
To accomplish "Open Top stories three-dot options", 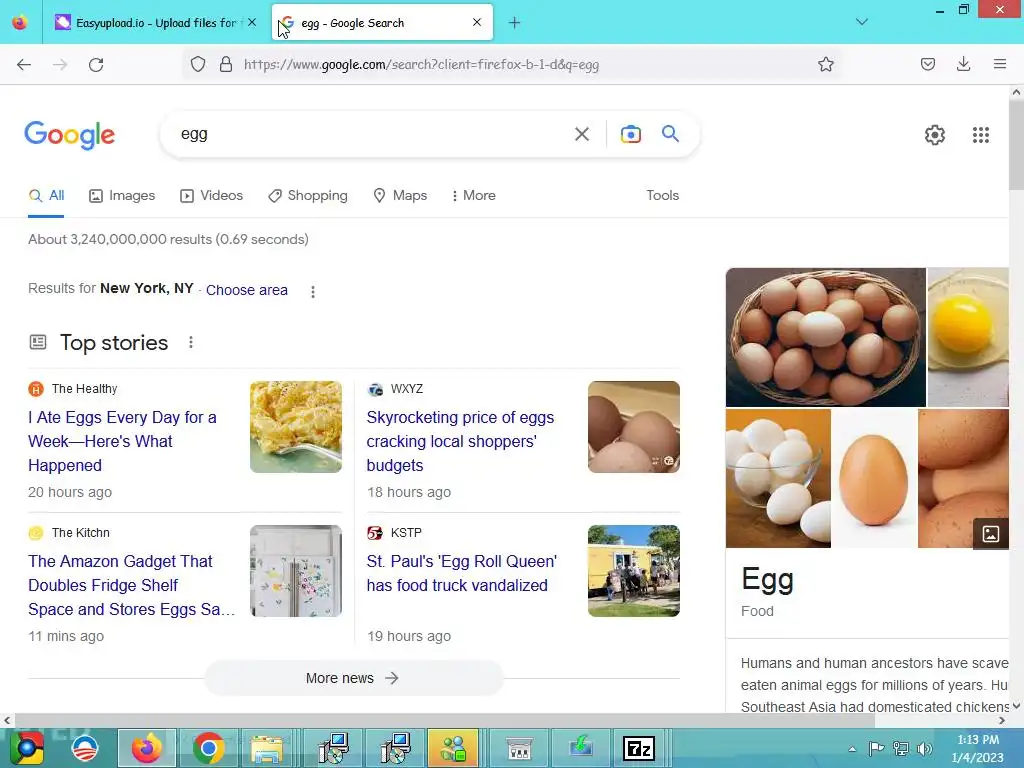I will pyautogui.click(x=191, y=342).
